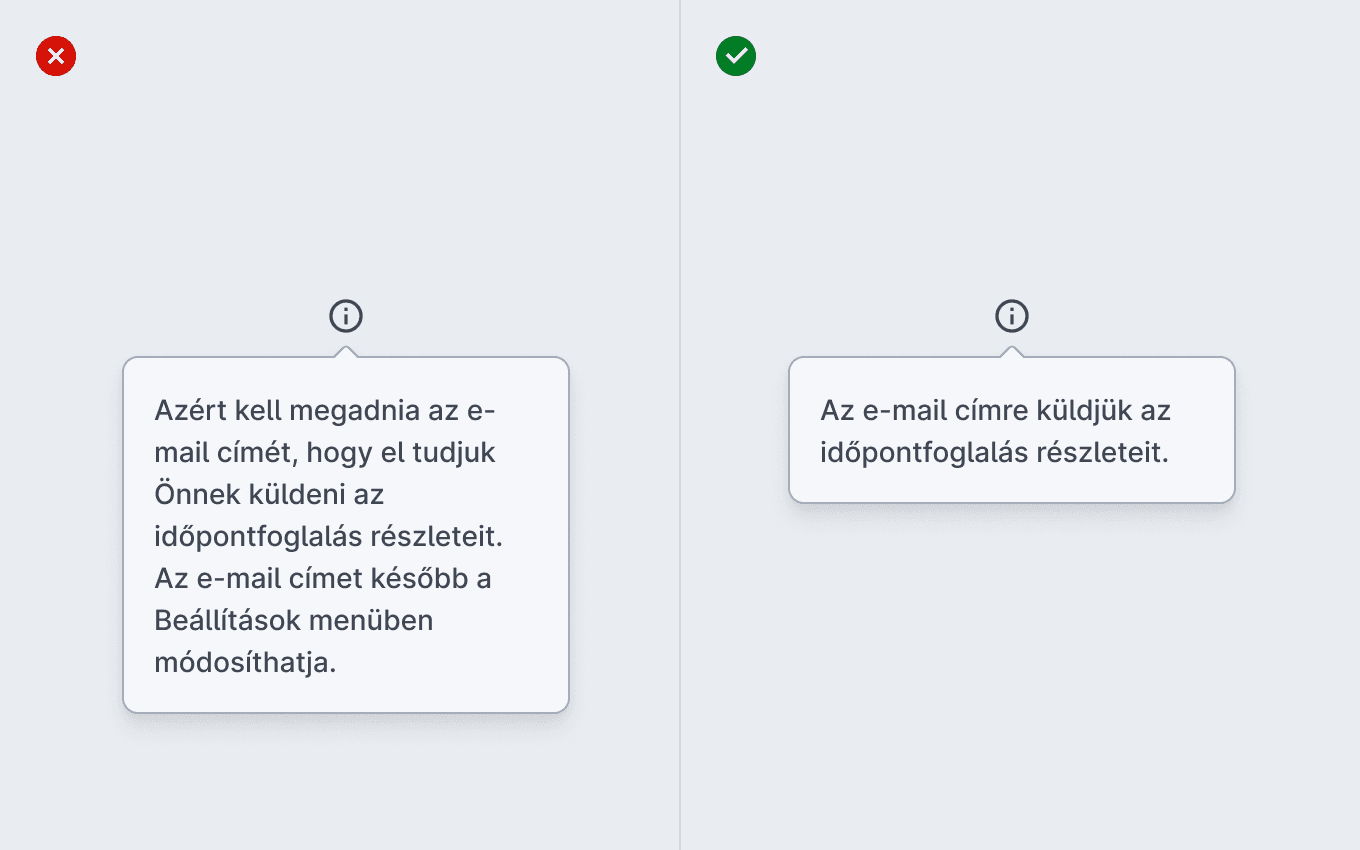Click the red X incorrect-example icon
The width and height of the screenshot is (1360, 850).
(x=56, y=56)
